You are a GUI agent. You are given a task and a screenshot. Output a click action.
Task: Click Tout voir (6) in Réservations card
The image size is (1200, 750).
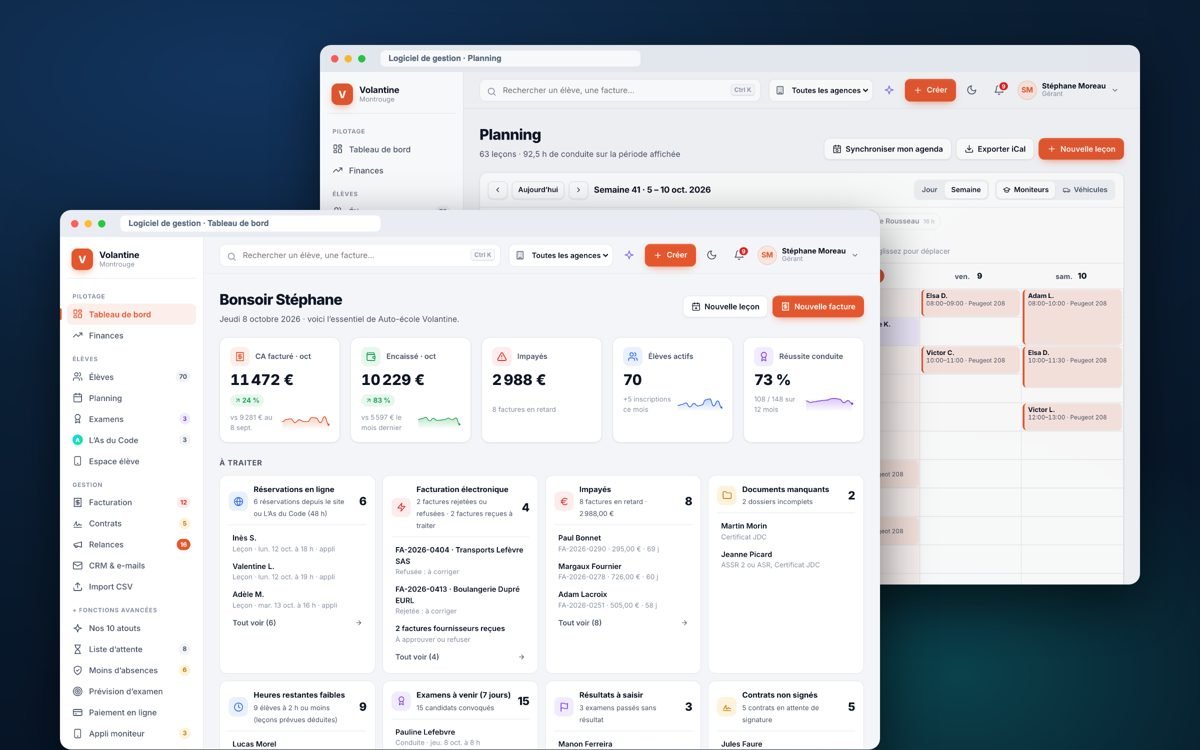tap(297, 622)
